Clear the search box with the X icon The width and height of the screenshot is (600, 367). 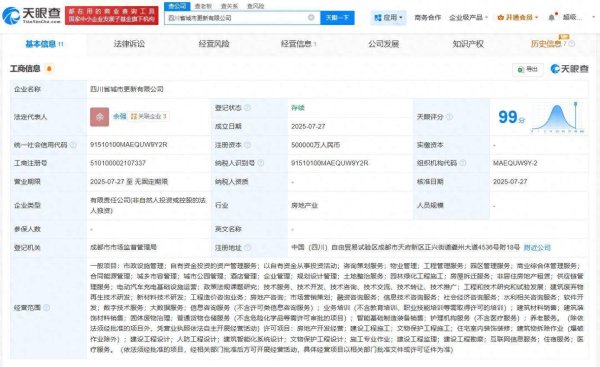click(311, 18)
